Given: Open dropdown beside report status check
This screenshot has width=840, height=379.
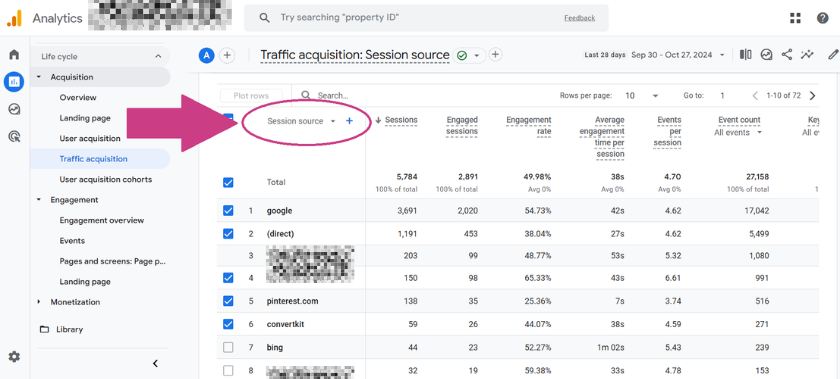Looking at the screenshot, I should click(x=476, y=55).
